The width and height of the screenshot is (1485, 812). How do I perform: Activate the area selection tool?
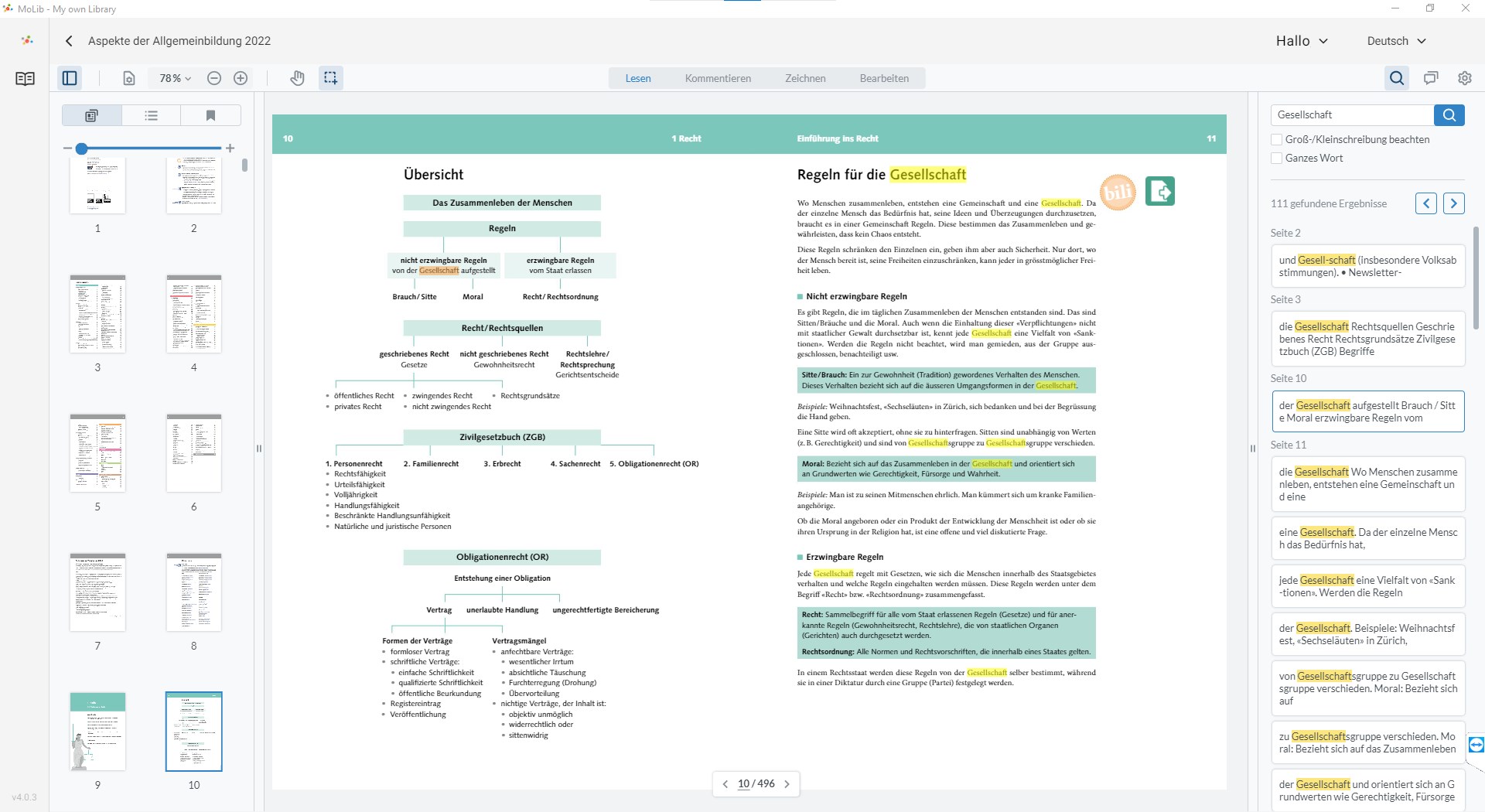pos(330,78)
